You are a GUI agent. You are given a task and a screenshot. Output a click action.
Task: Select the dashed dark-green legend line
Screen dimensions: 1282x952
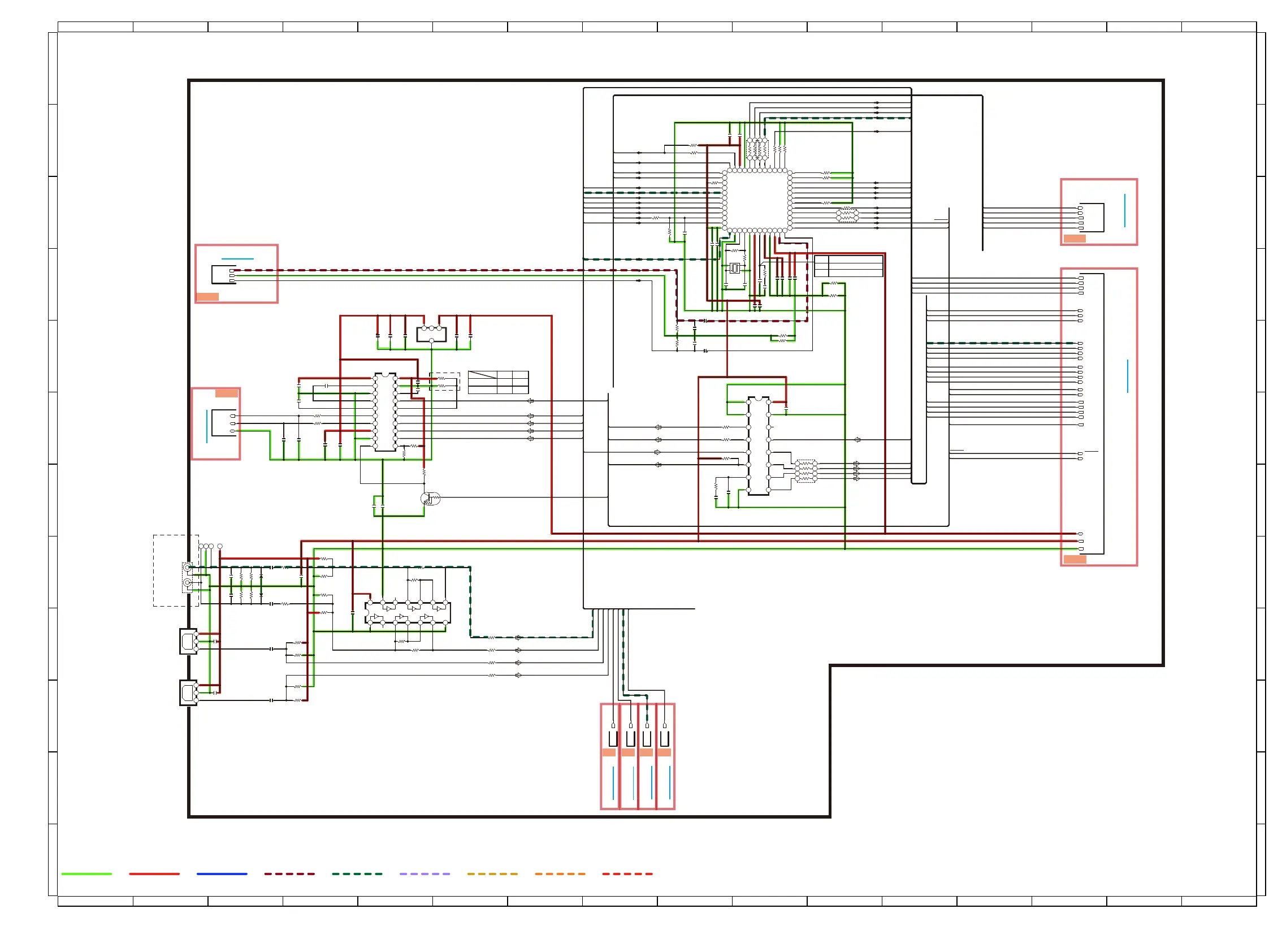pyautogui.click(x=357, y=874)
